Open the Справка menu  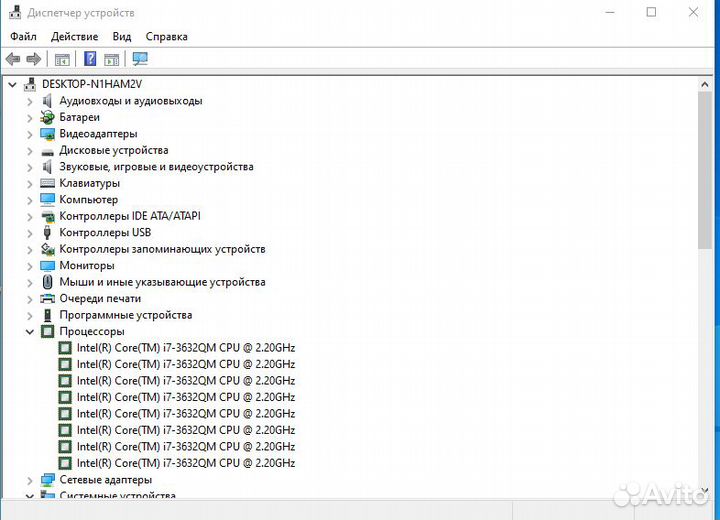pos(166,36)
